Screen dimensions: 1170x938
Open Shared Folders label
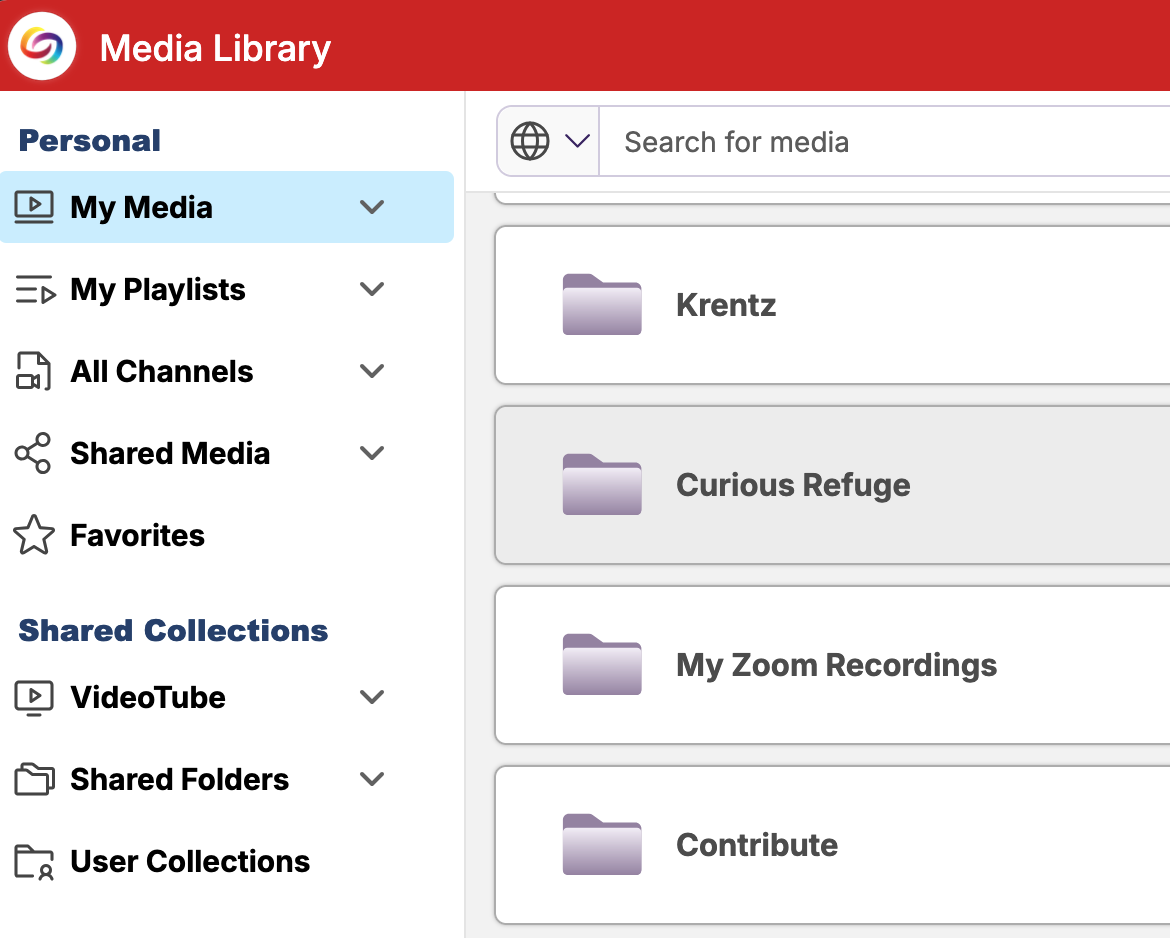click(179, 779)
